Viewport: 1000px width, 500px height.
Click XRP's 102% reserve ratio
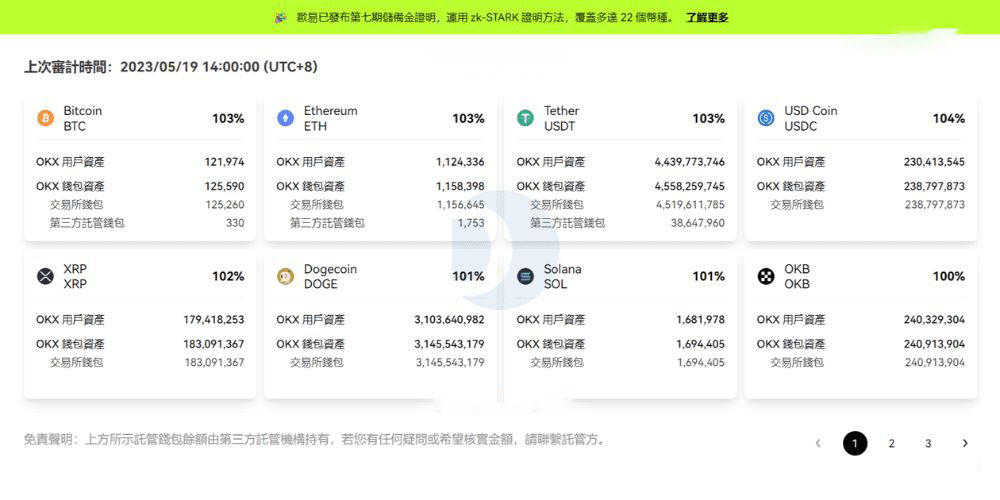click(x=228, y=277)
